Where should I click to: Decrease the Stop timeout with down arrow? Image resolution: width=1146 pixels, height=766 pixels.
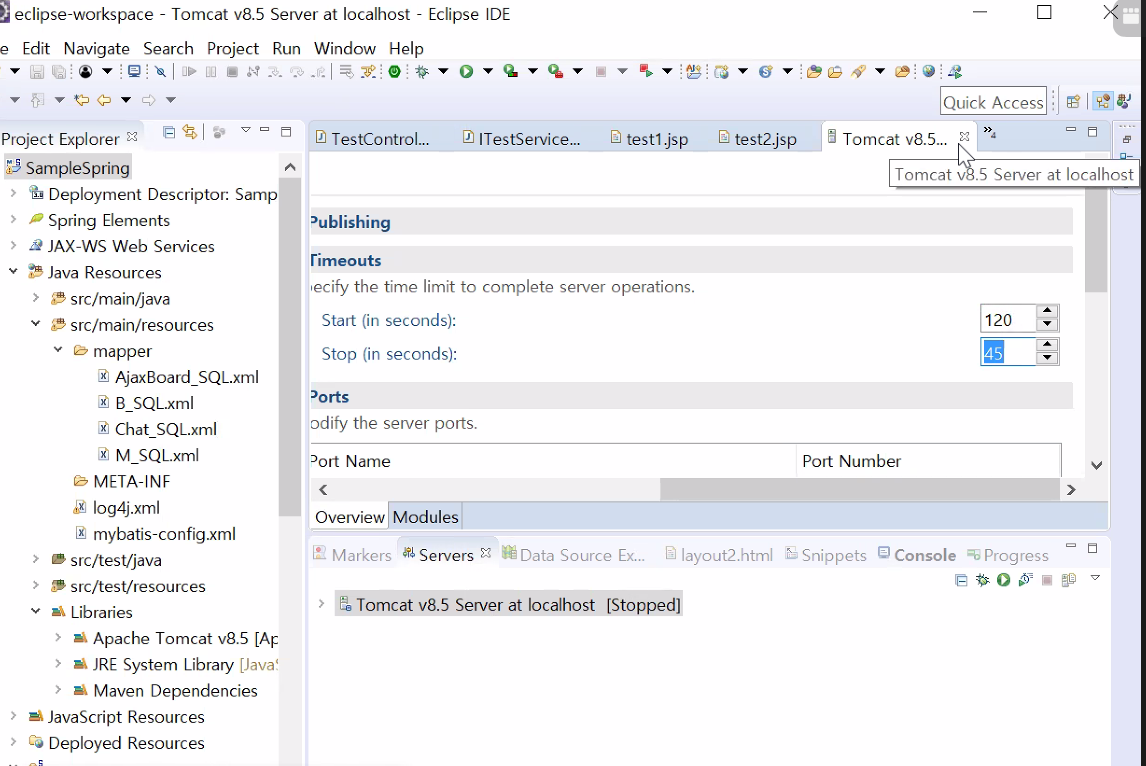point(1047,357)
